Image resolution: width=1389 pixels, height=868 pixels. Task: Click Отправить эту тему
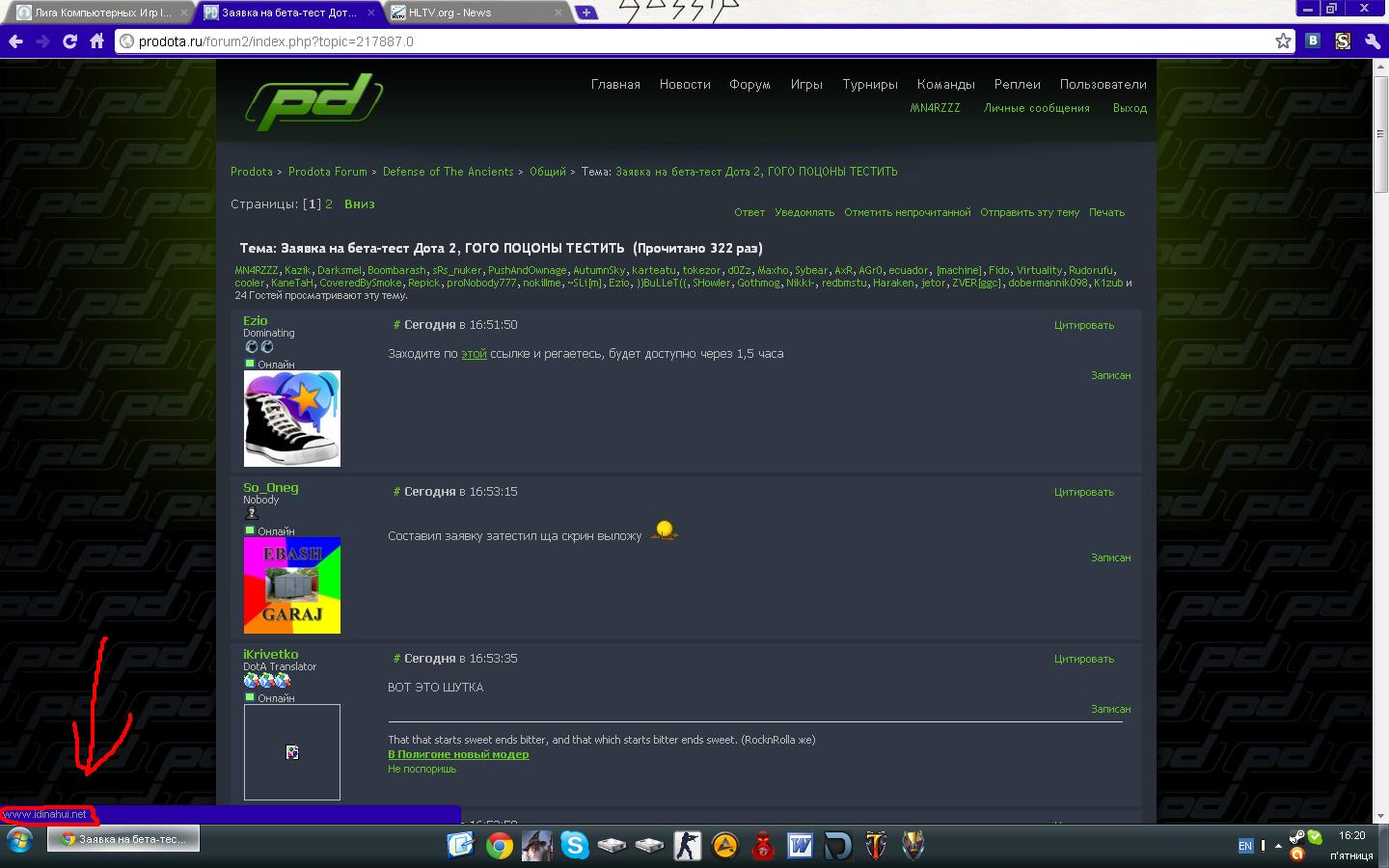coord(1030,212)
